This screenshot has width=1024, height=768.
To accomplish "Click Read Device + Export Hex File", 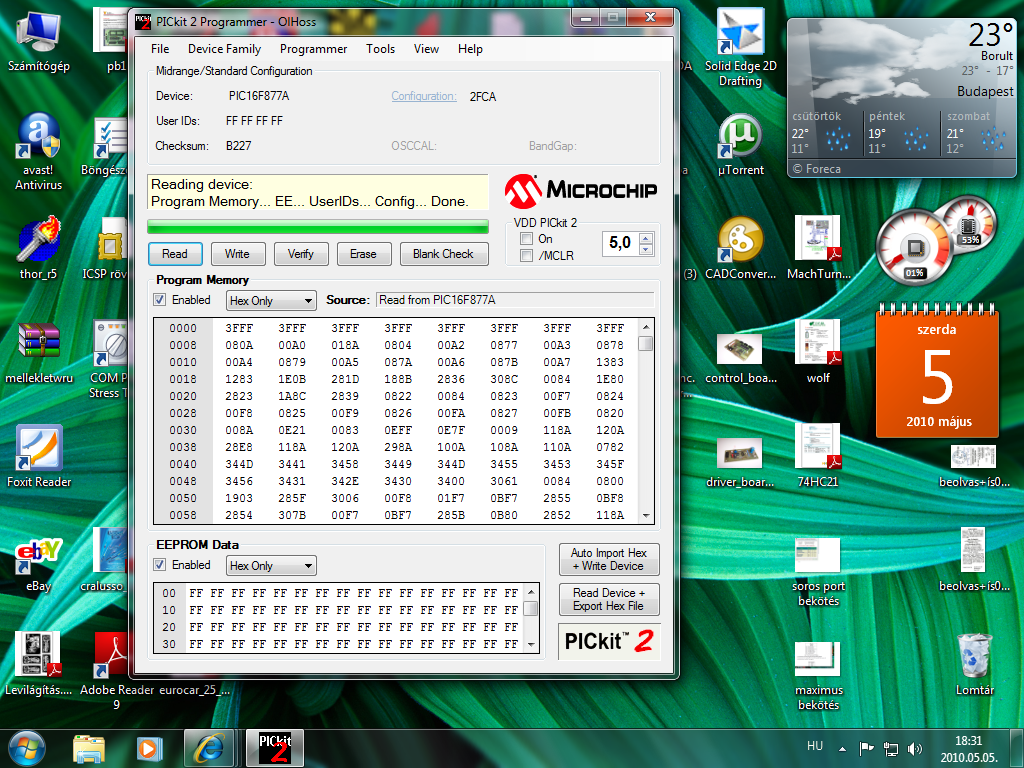I will 609,600.
